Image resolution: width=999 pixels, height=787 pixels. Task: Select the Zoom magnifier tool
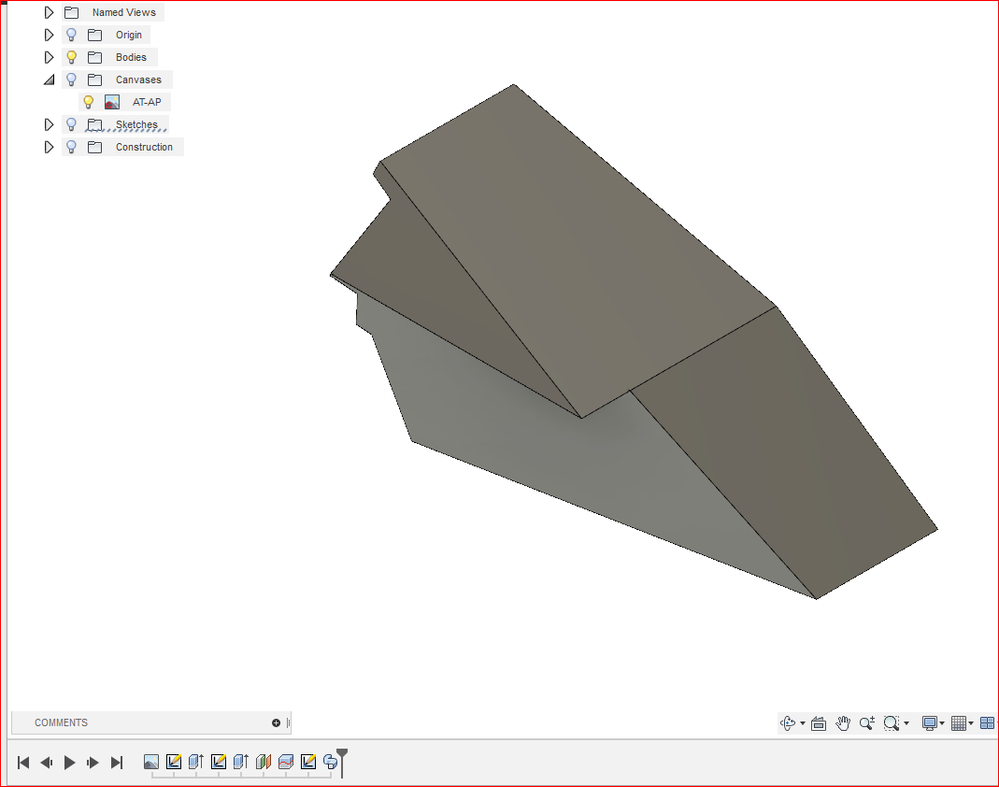point(866,723)
